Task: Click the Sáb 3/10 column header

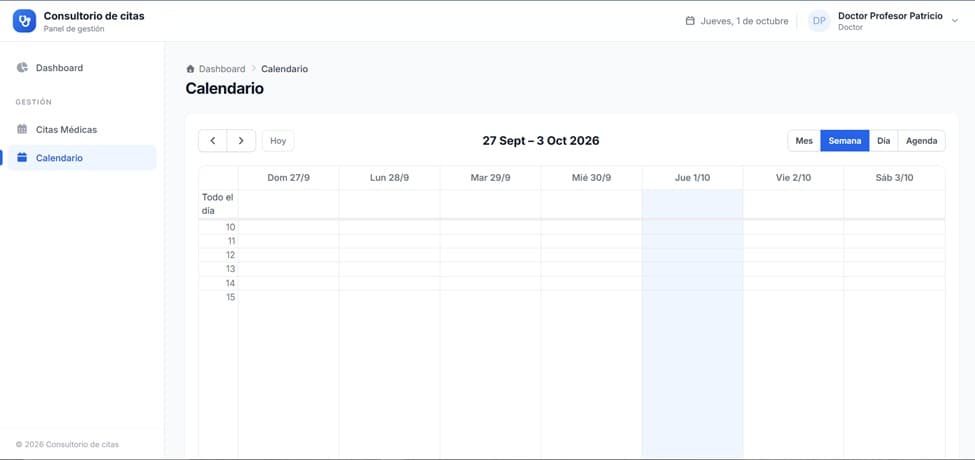Action: tap(894, 178)
